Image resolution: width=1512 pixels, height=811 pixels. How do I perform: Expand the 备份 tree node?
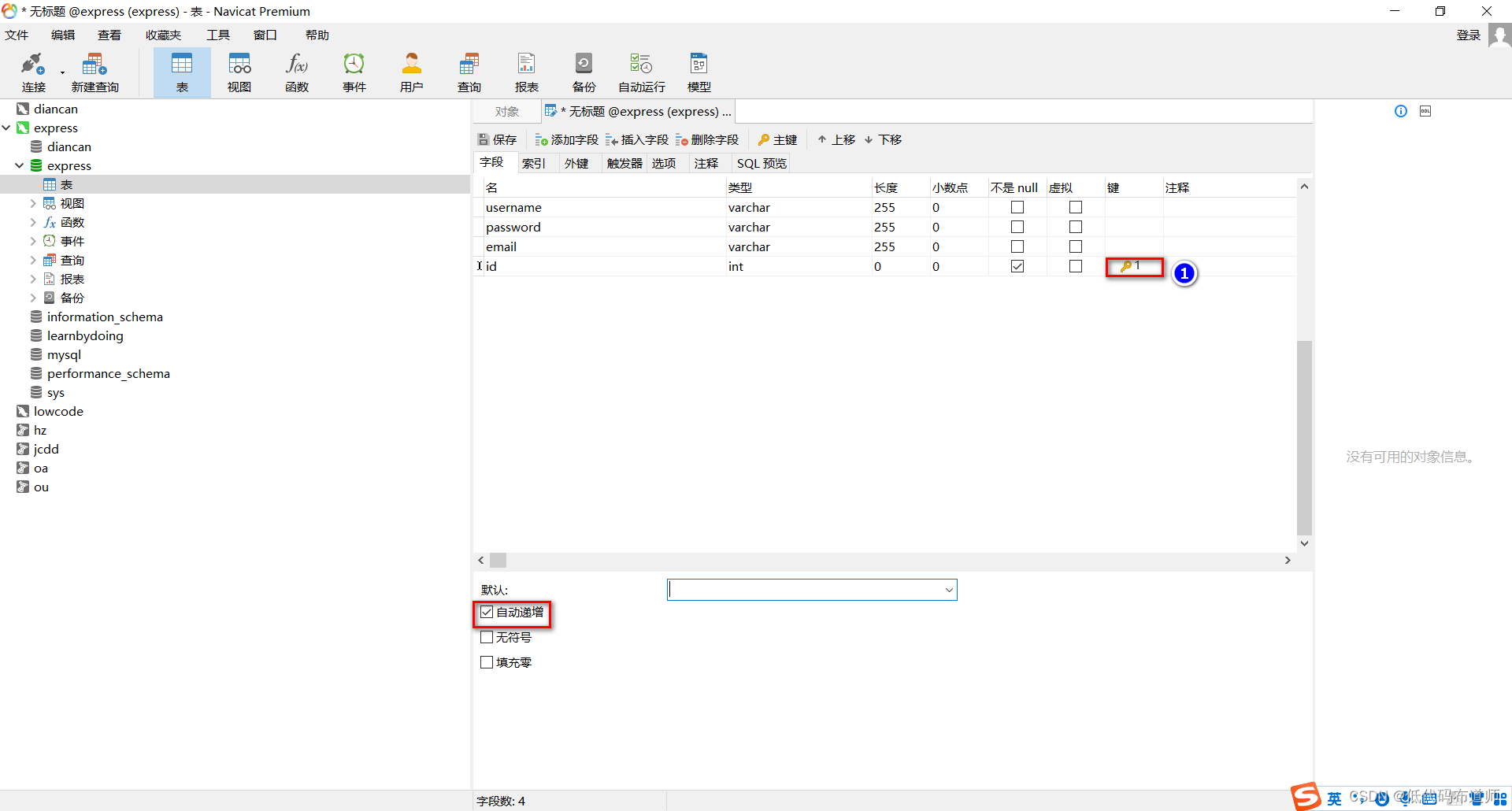(33, 298)
